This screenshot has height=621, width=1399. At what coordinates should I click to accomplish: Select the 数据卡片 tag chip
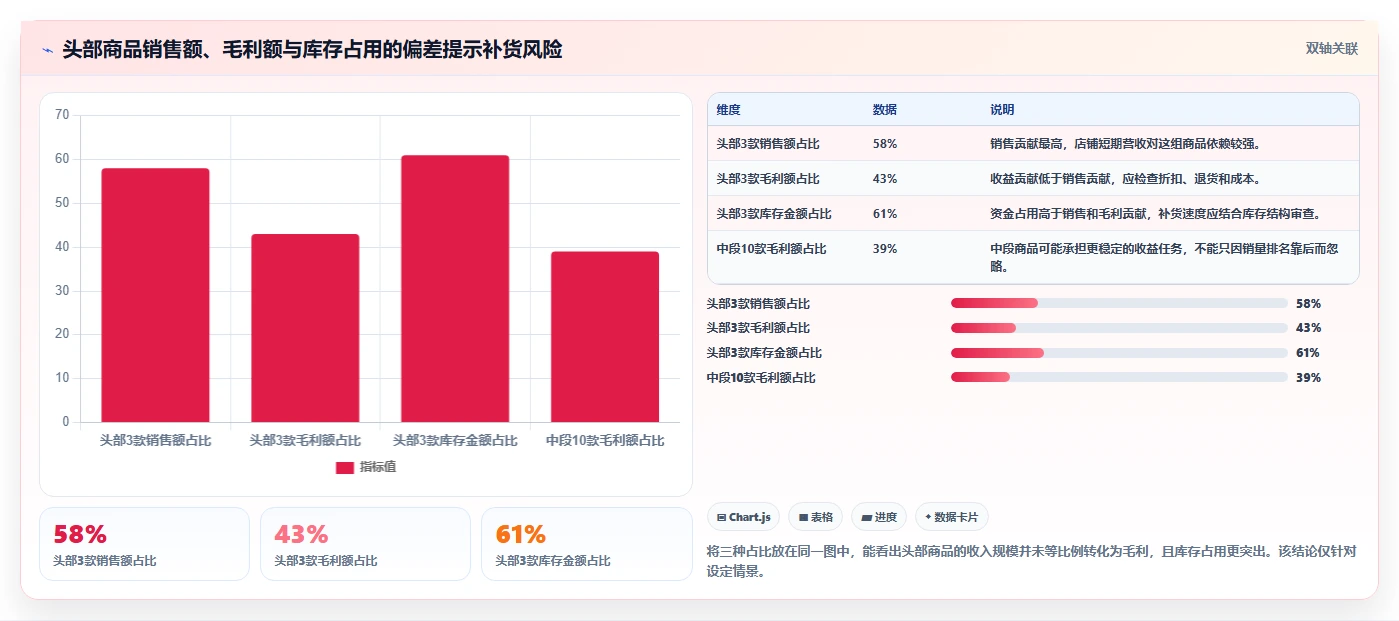click(x=951, y=517)
